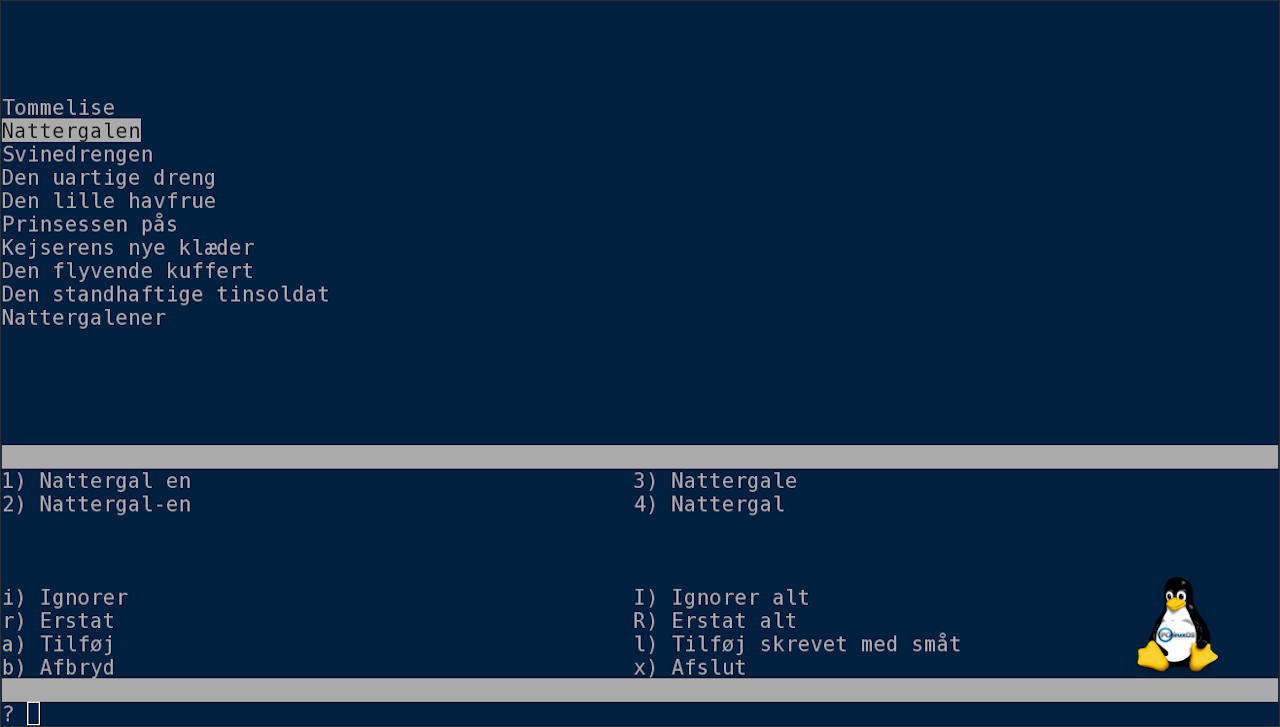
Task: Click the line 'Kejserens nye klæder'
Action: [x=128, y=248]
